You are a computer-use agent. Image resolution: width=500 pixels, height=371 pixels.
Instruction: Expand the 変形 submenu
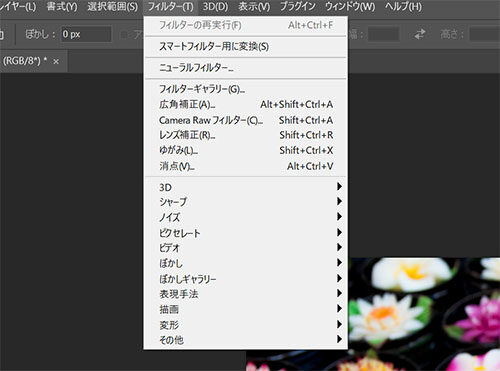(x=246, y=325)
